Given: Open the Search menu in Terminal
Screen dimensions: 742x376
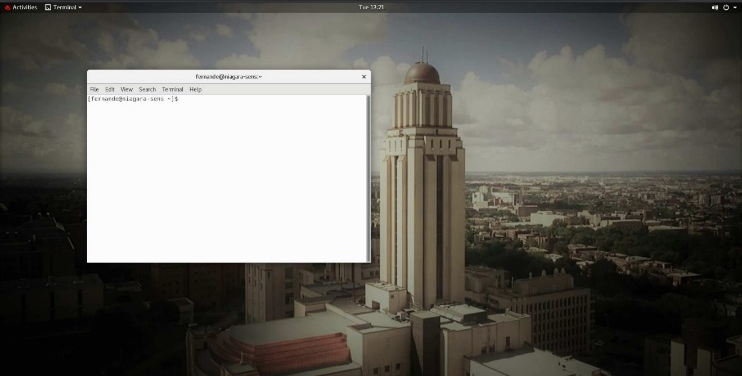Looking at the screenshot, I should click(x=147, y=89).
